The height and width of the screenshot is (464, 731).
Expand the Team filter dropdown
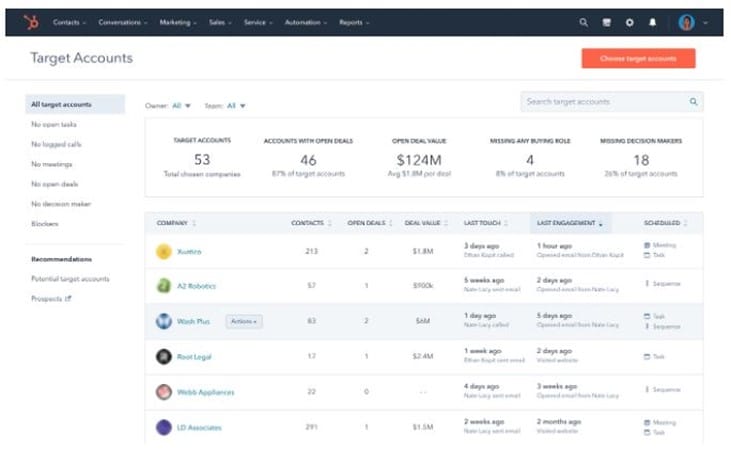(236, 106)
